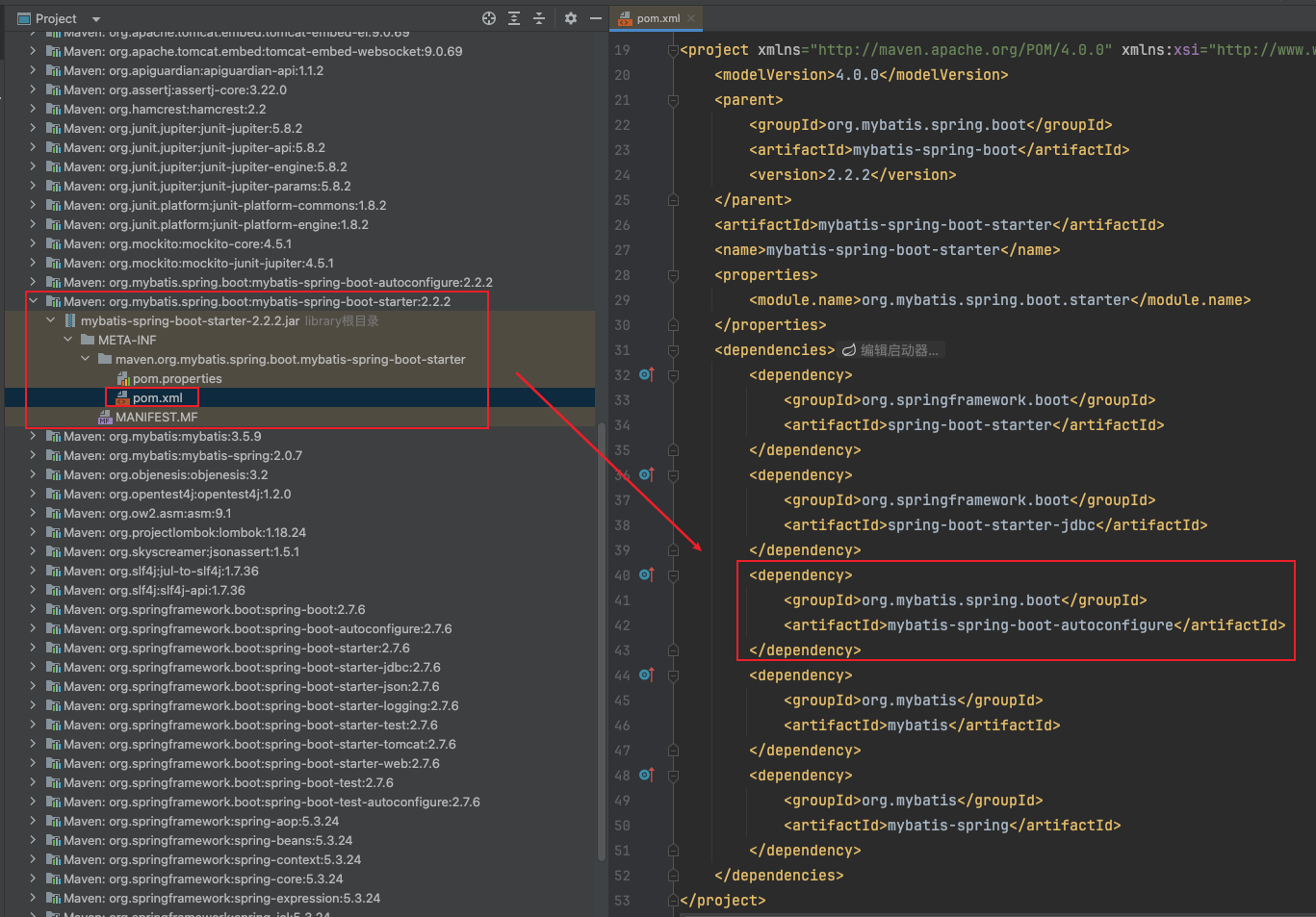Select mybatis-spring-boot-starter-2.2.2.jar row
Screen dimensions: 1316x917
click(x=299, y=320)
